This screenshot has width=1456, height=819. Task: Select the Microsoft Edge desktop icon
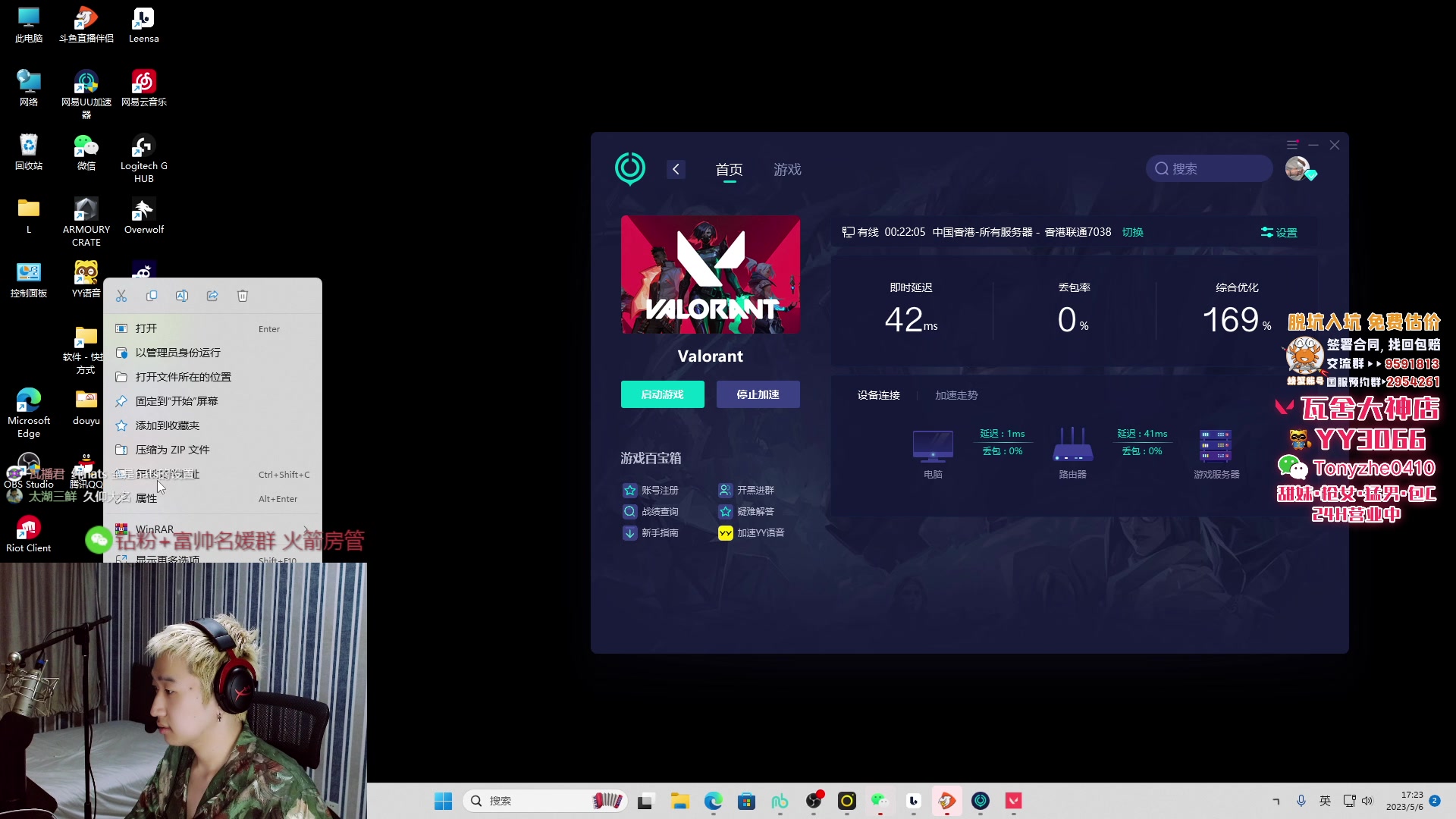pos(29,413)
